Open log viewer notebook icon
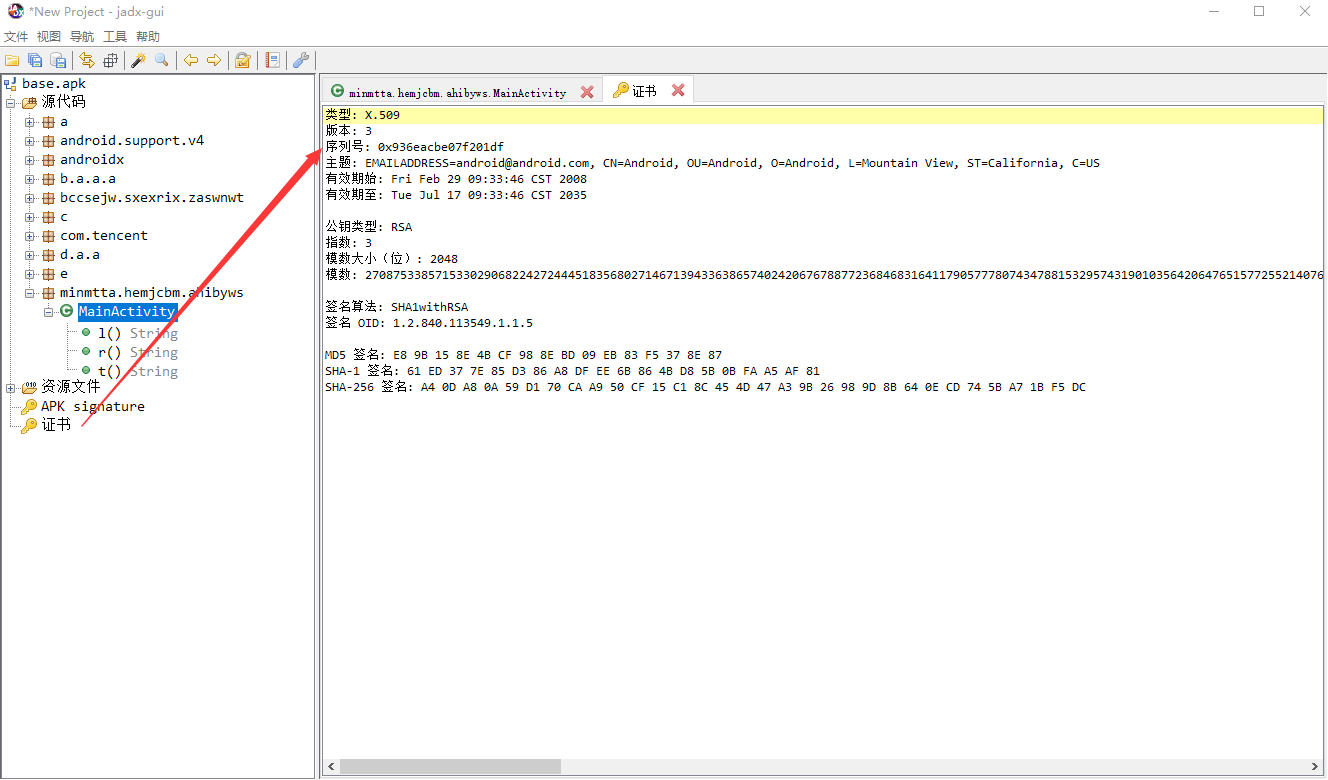Image resolution: width=1328 pixels, height=780 pixels. click(272, 60)
